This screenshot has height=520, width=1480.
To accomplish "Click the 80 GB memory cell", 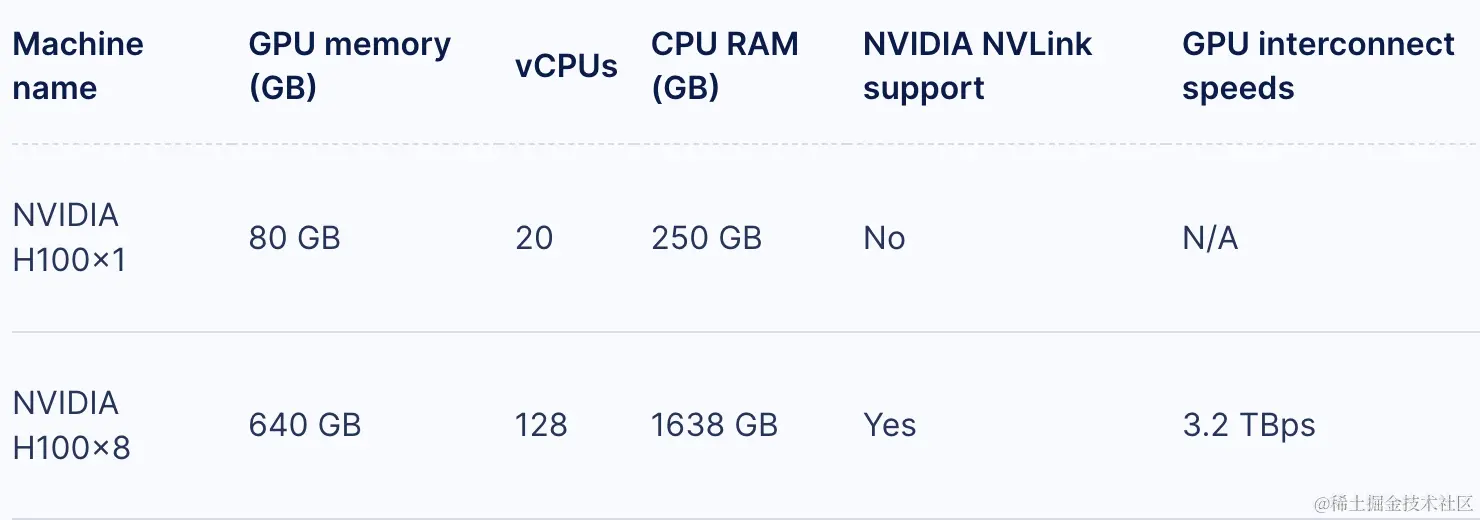I will tap(294, 238).
